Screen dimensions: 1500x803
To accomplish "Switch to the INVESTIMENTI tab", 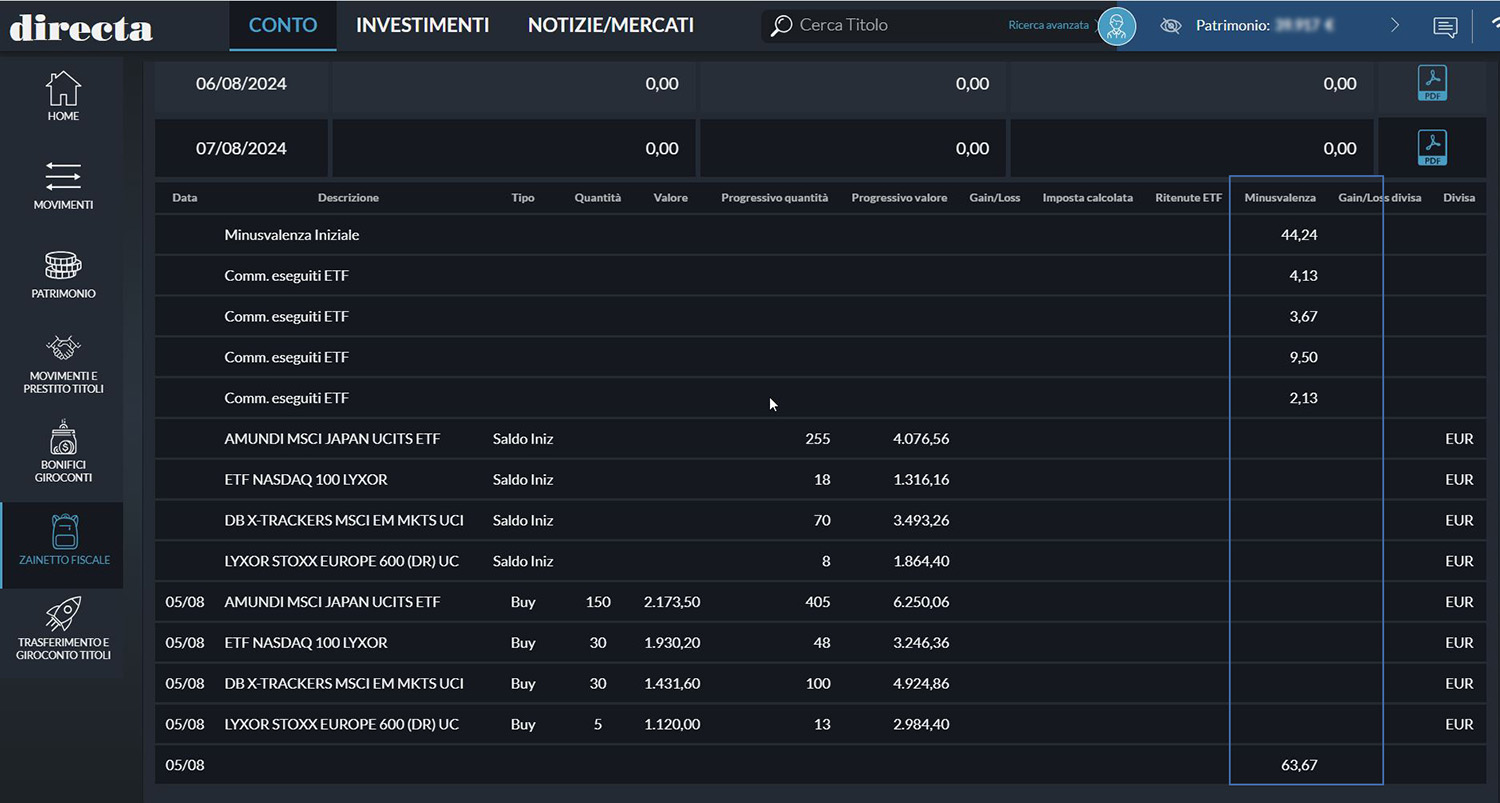I will [422, 25].
